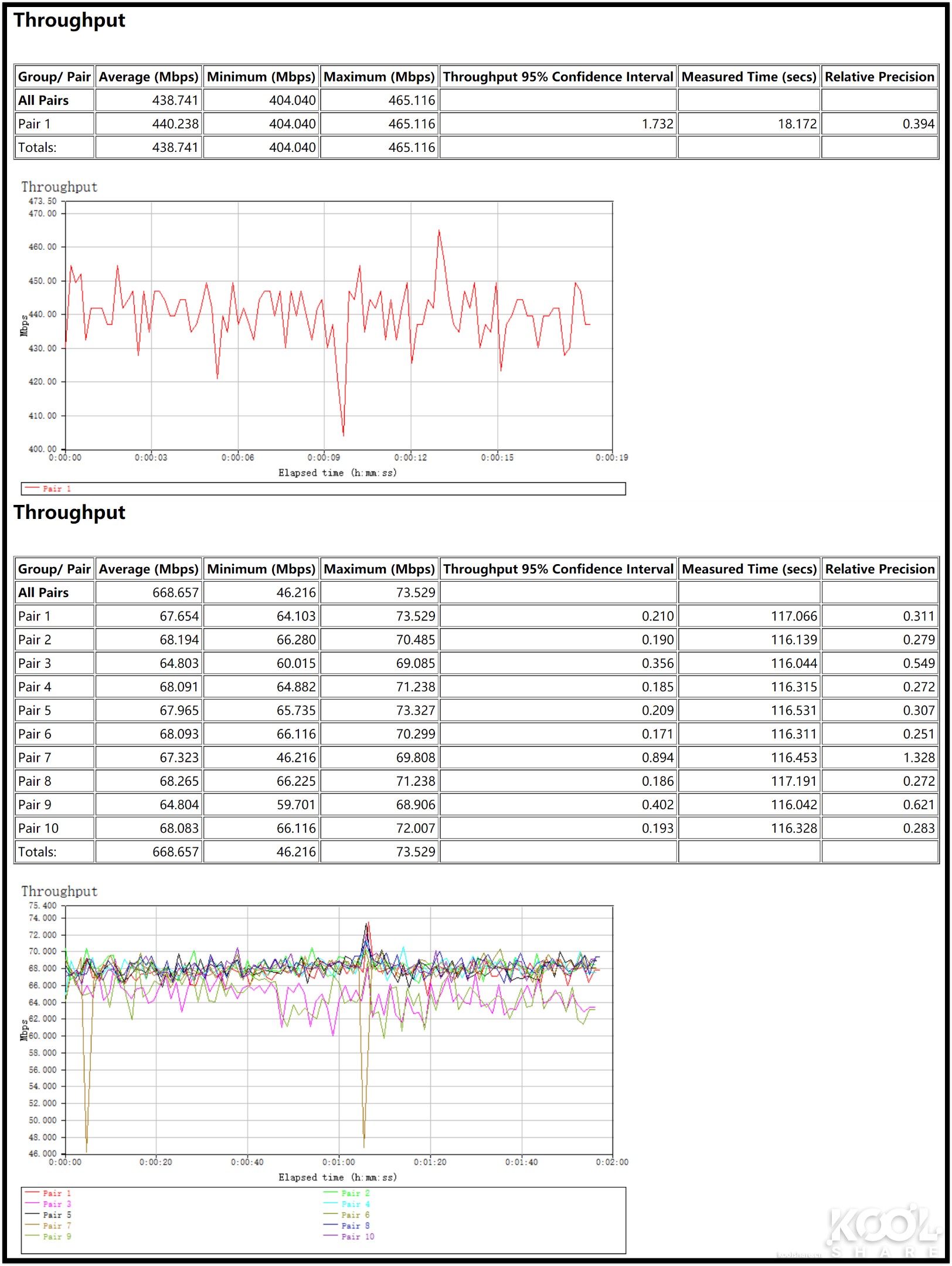Select the 410.00 y-axis label
The image size is (952, 1266).
(43, 416)
